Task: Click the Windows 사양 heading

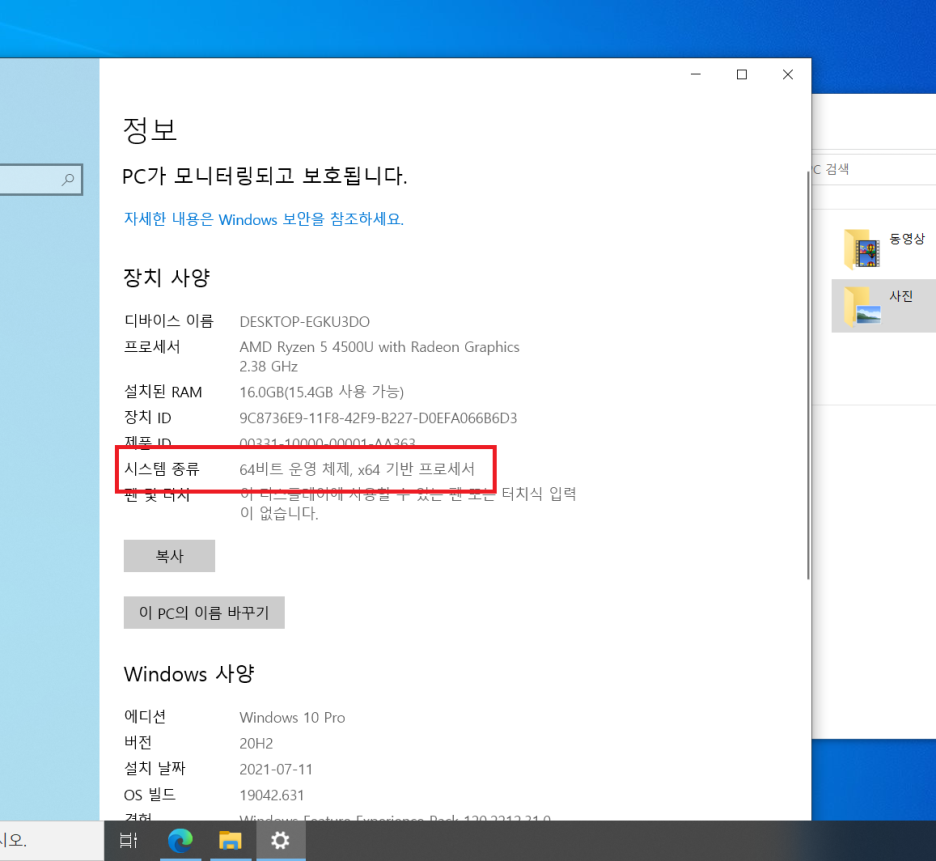Action: (189, 674)
